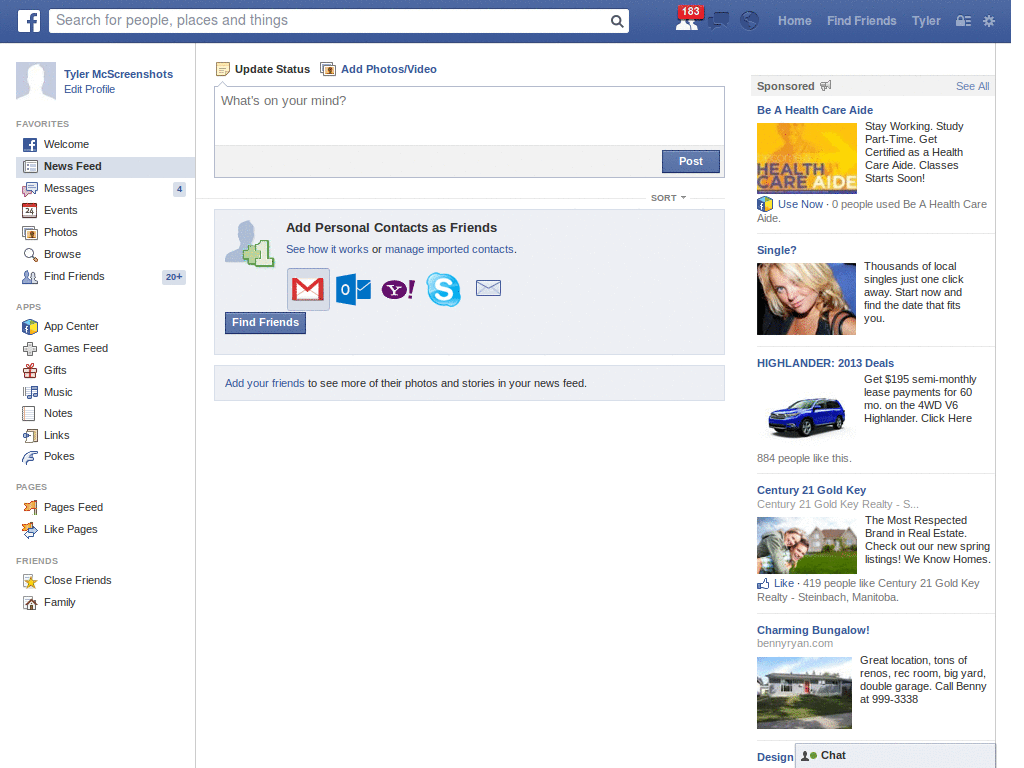
Task: Click the Music notes icon
Action: click(29, 392)
